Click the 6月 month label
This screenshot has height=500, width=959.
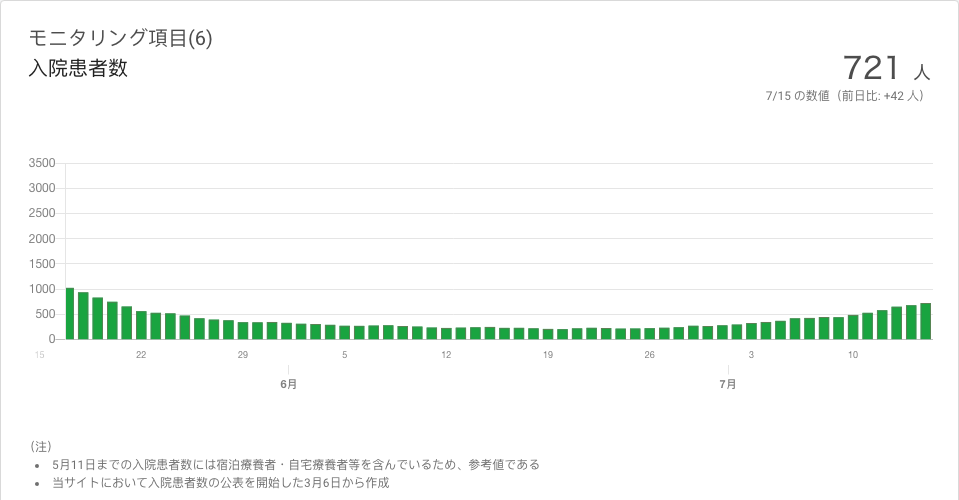(289, 384)
